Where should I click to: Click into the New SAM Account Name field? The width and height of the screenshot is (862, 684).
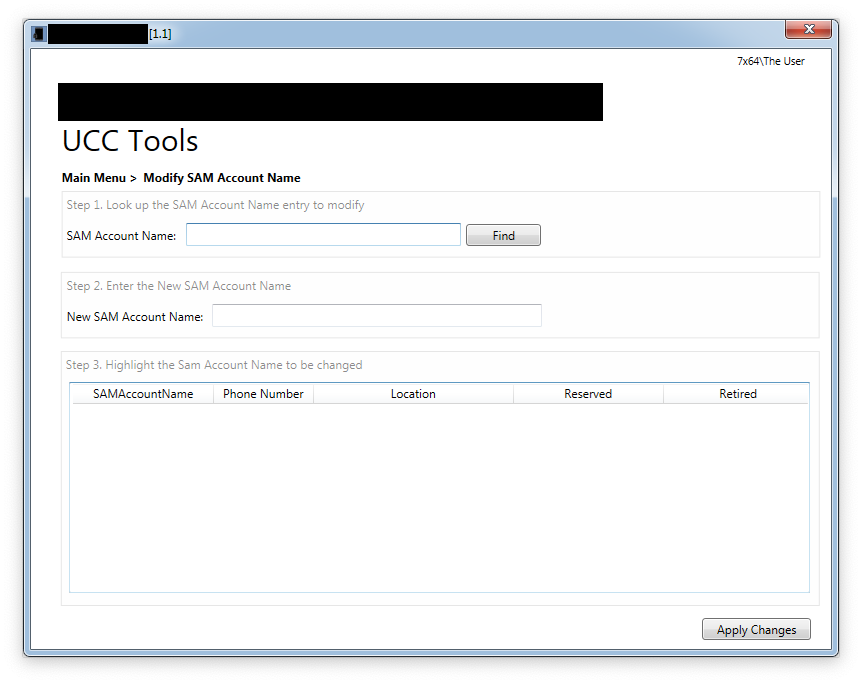pos(376,316)
